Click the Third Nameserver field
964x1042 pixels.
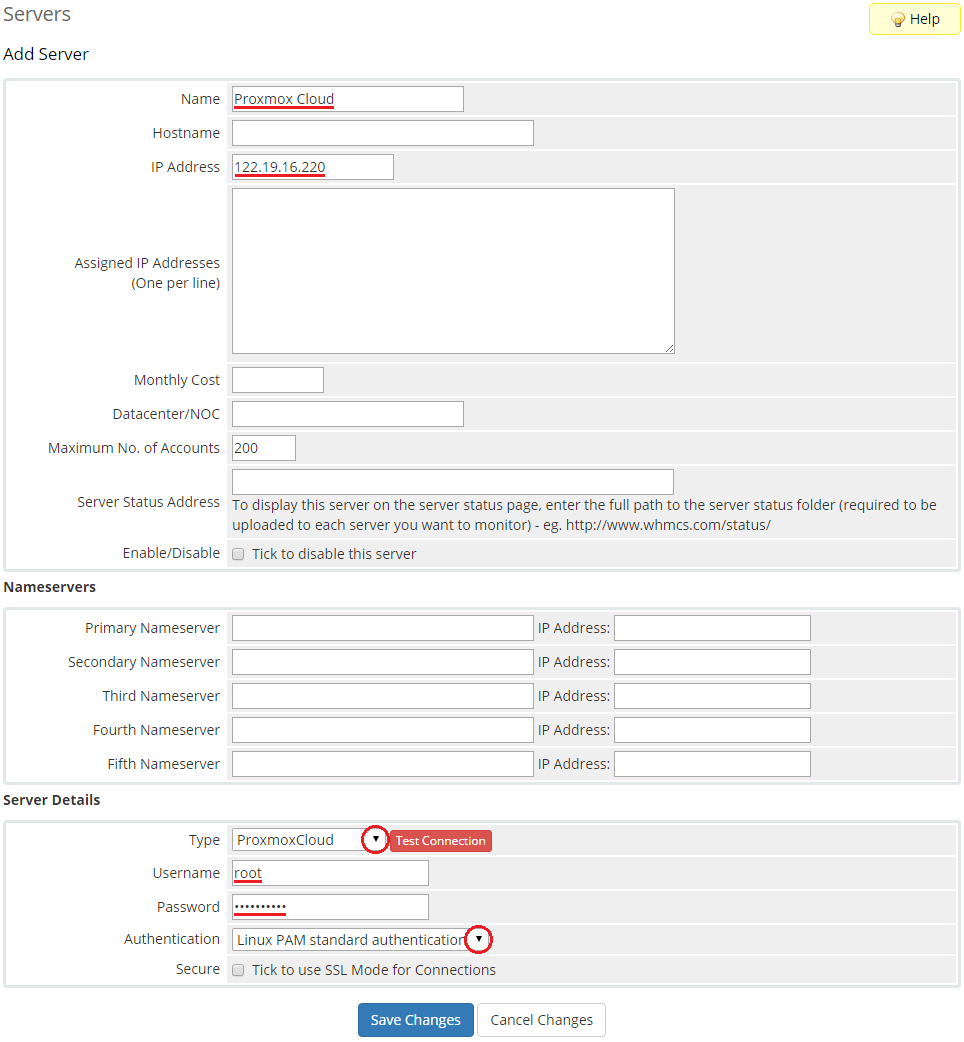[x=383, y=696]
